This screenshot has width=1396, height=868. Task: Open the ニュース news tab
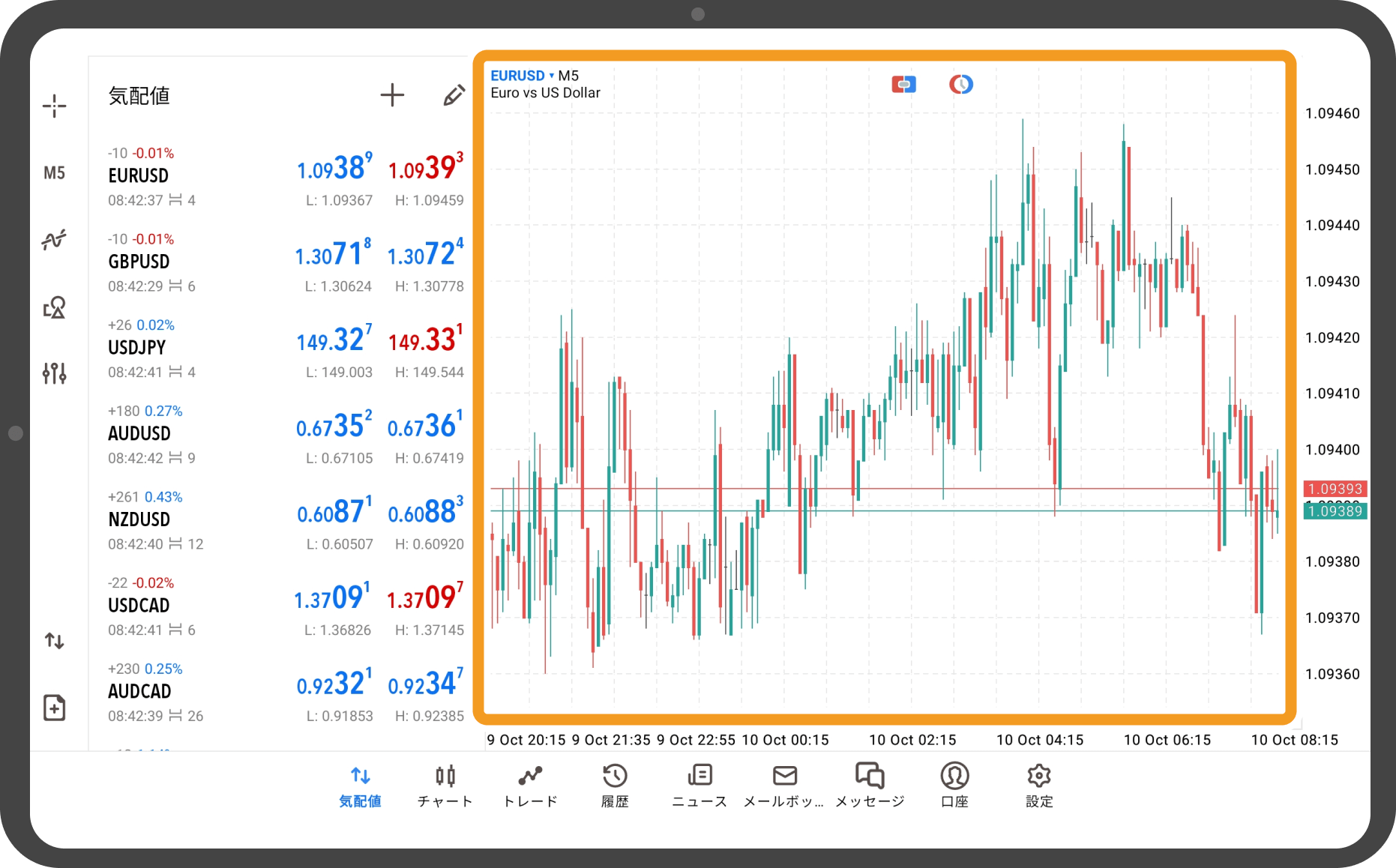[x=699, y=786]
